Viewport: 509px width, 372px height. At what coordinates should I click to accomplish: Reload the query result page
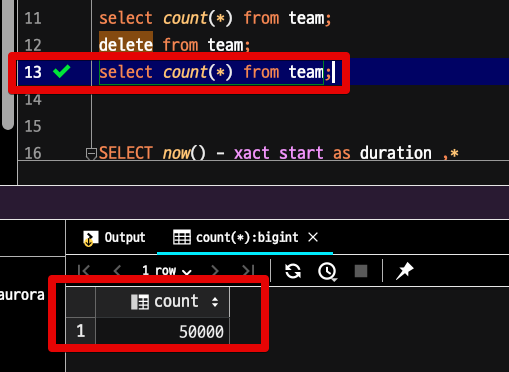click(x=293, y=271)
